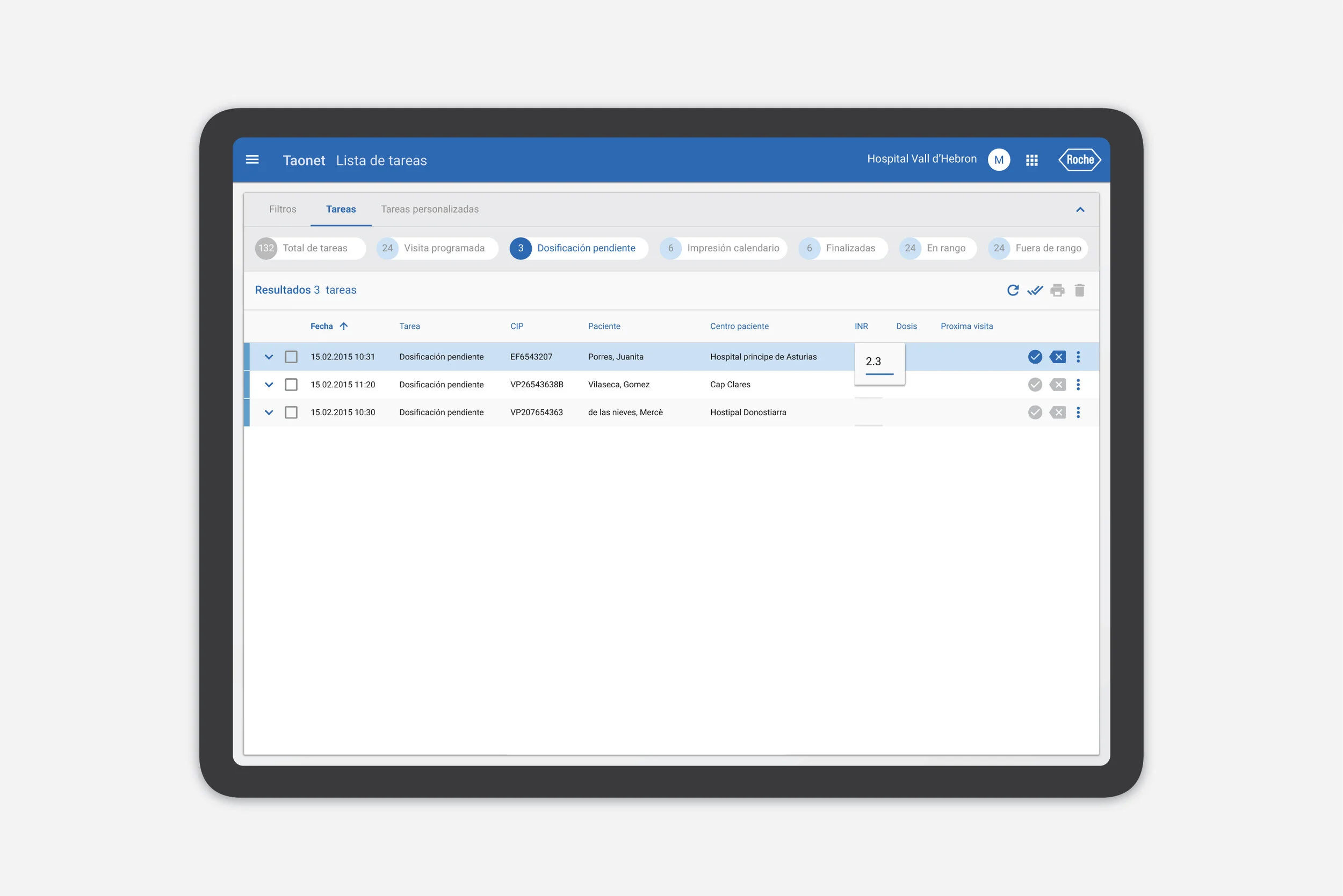Switch to the Filtros tab
This screenshot has height=896, width=1343.
click(x=283, y=209)
